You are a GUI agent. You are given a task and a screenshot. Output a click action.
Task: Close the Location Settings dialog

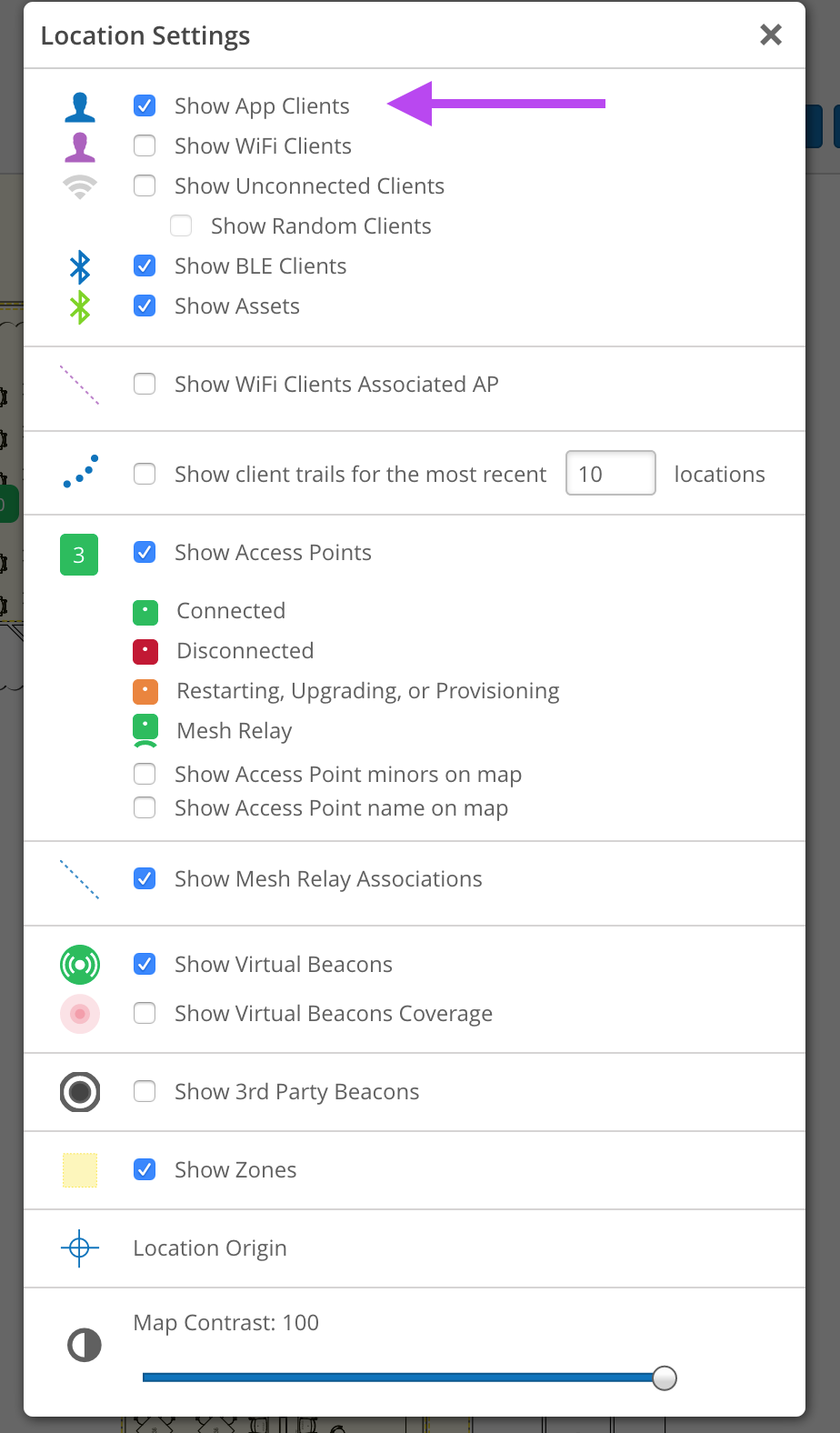(x=771, y=35)
